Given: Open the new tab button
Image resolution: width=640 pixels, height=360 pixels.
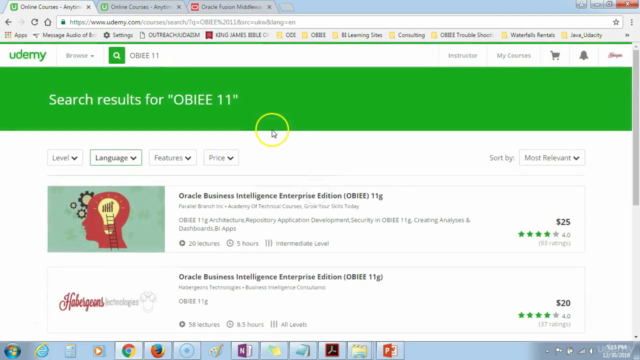Looking at the screenshot, I should 287,7.
